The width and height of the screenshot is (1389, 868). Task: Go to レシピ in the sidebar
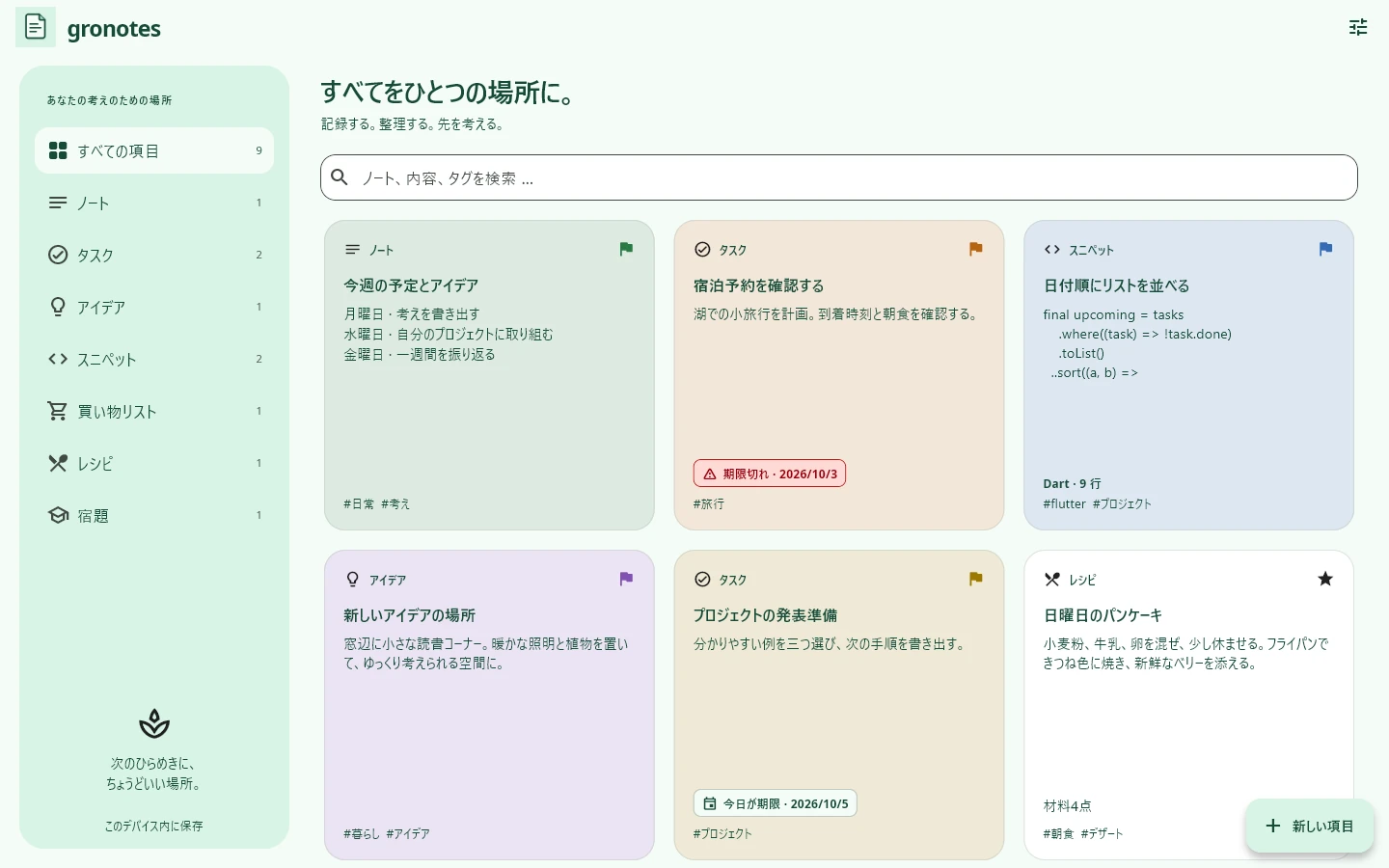pos(154,463)
